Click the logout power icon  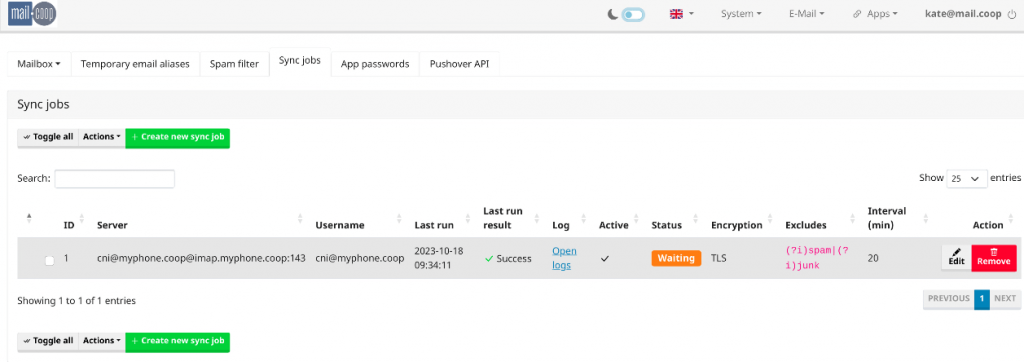(1012, 14)
